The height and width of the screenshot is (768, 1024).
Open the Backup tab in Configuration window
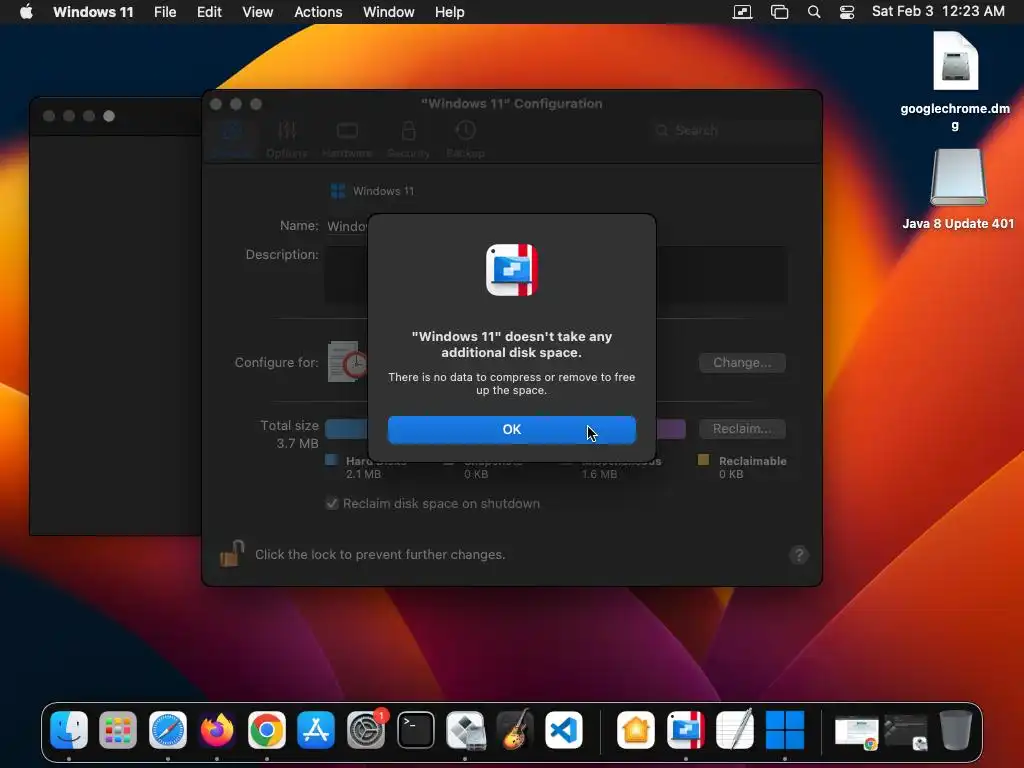465,139
